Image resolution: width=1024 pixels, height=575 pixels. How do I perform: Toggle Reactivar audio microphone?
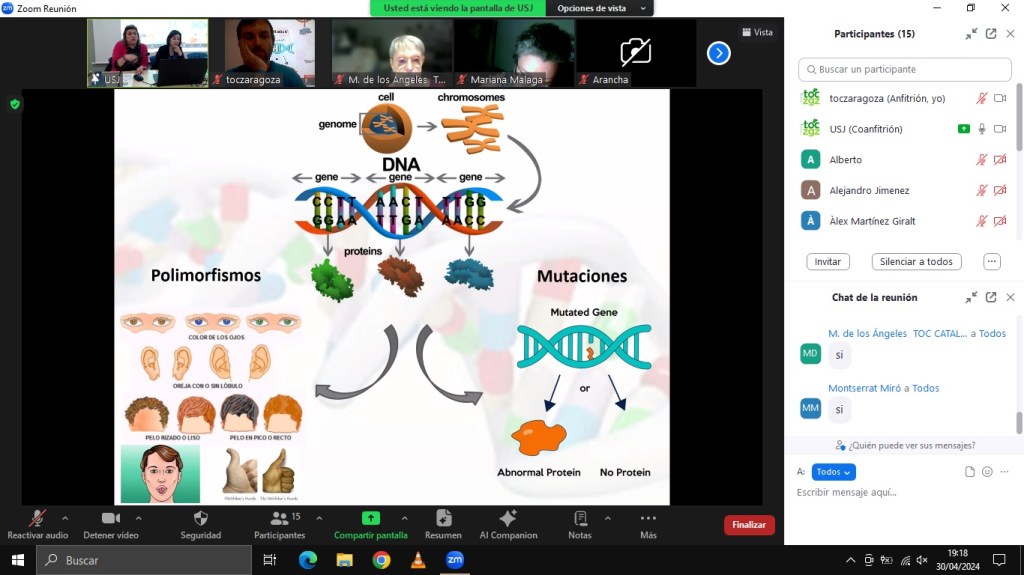click(37, 519)
